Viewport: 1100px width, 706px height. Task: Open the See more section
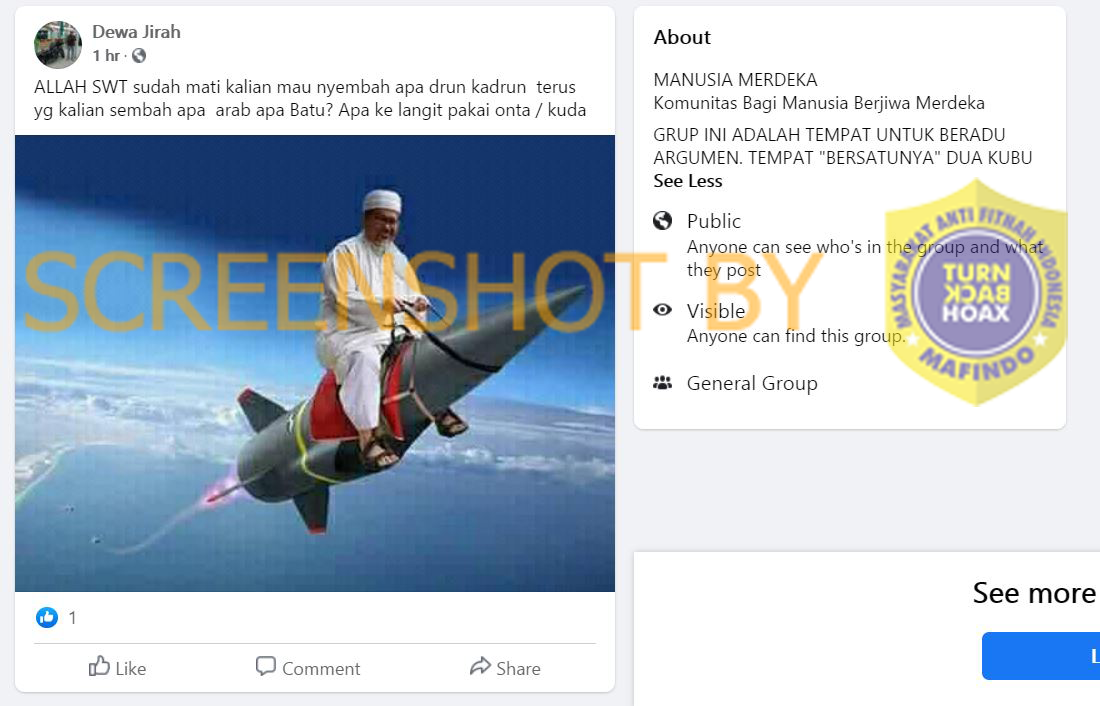pyautogui.click(x=1034, y=593)
